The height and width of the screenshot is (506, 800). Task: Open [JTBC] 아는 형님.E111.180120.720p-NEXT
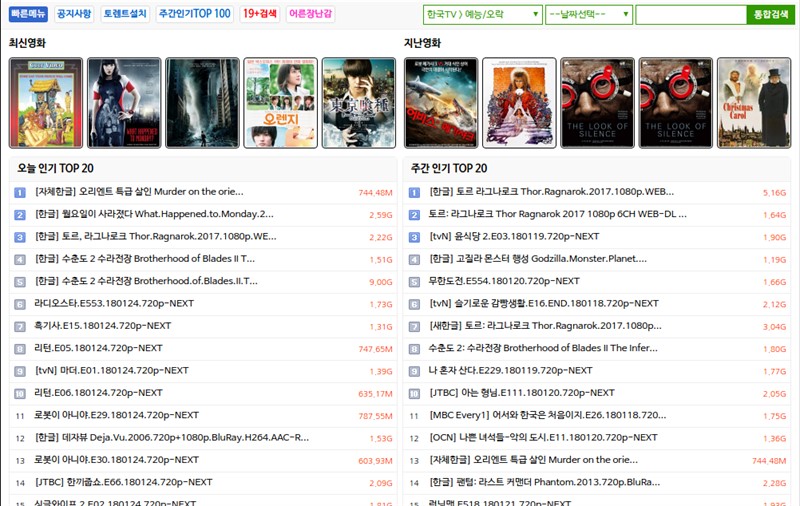522,393
